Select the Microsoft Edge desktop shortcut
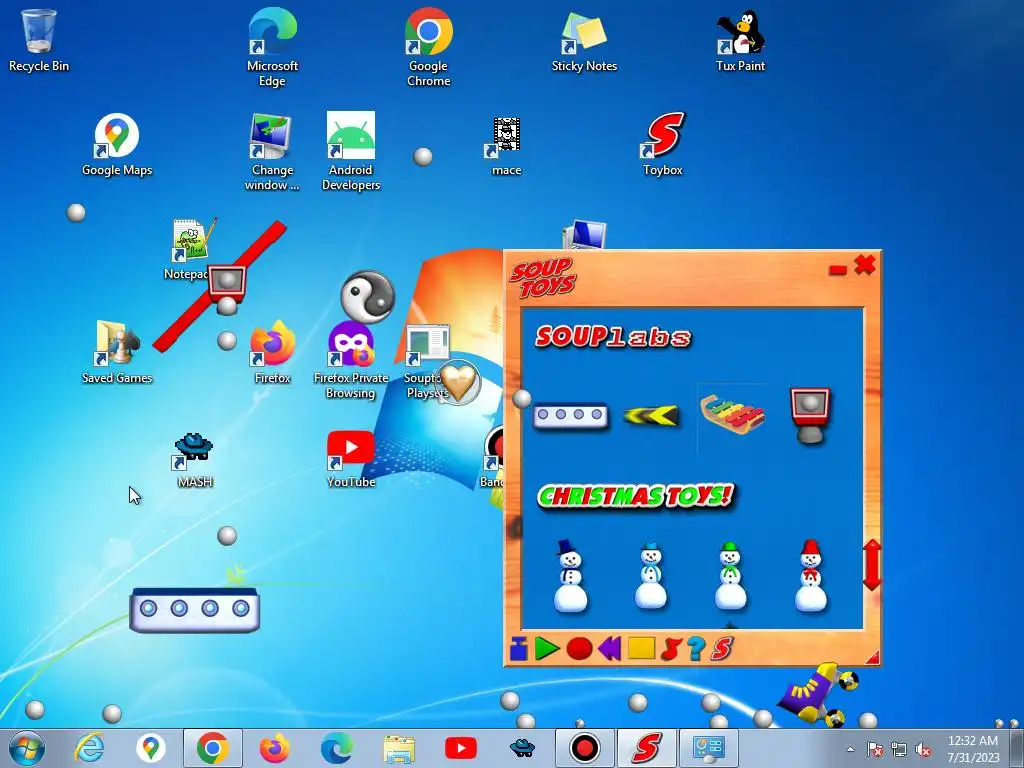Screen dimensions: 1024x768 [272, 48]
